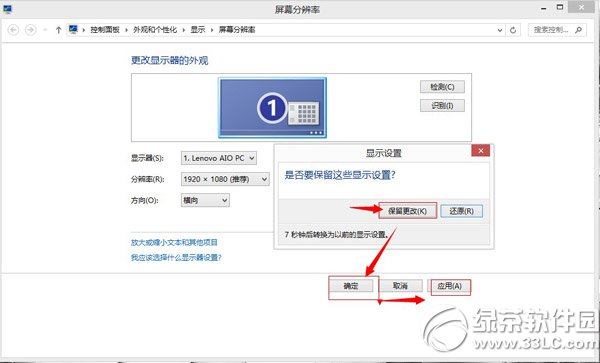The height and width of the screenshot is (363, 600).
Task: Click the 显示器(S): label
Action: coord(147,158)
